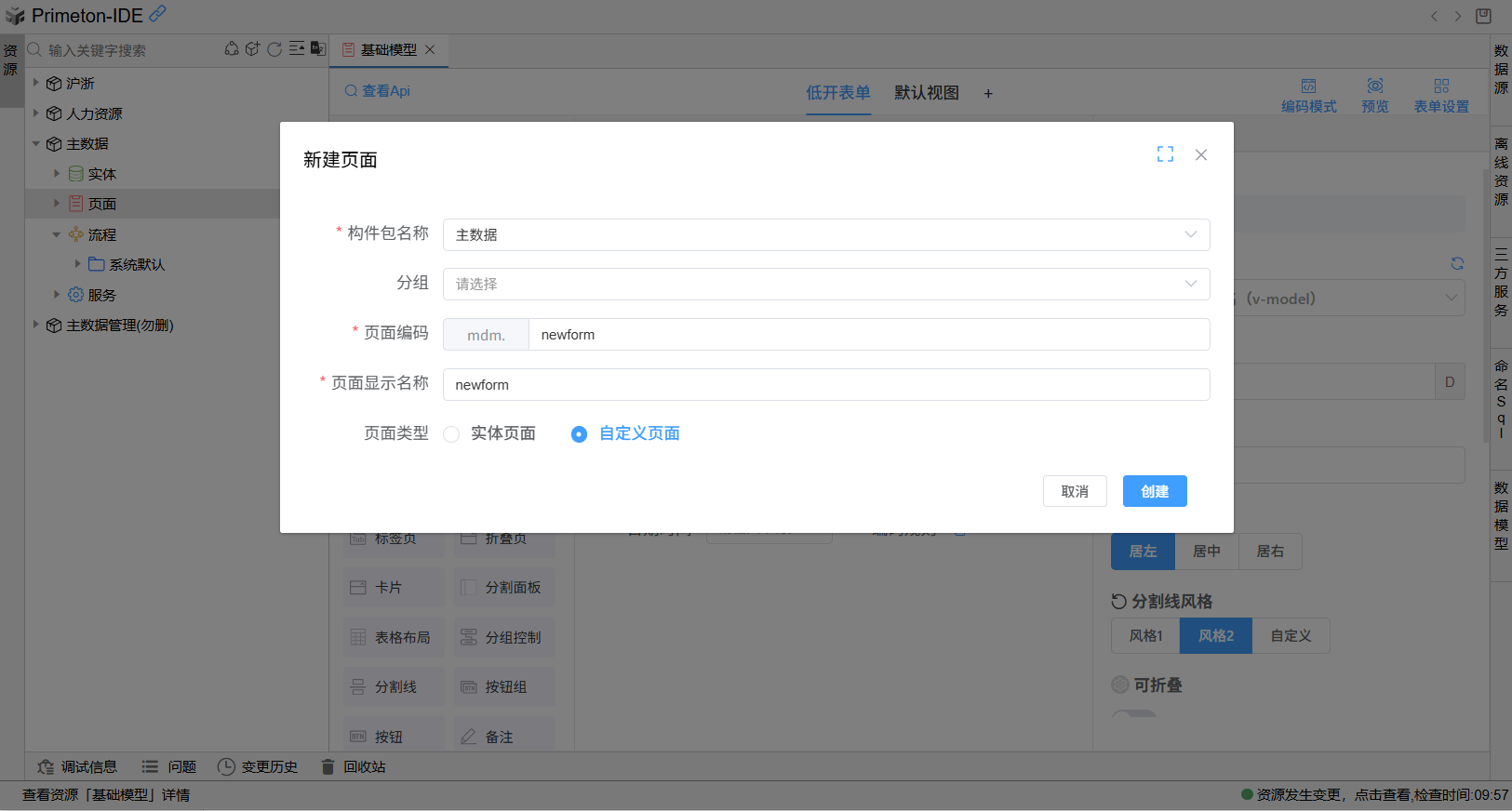Click the fullscreen icon in the 新建页面 dialog
The image size is (1512, 811).
click(1165, 154)
